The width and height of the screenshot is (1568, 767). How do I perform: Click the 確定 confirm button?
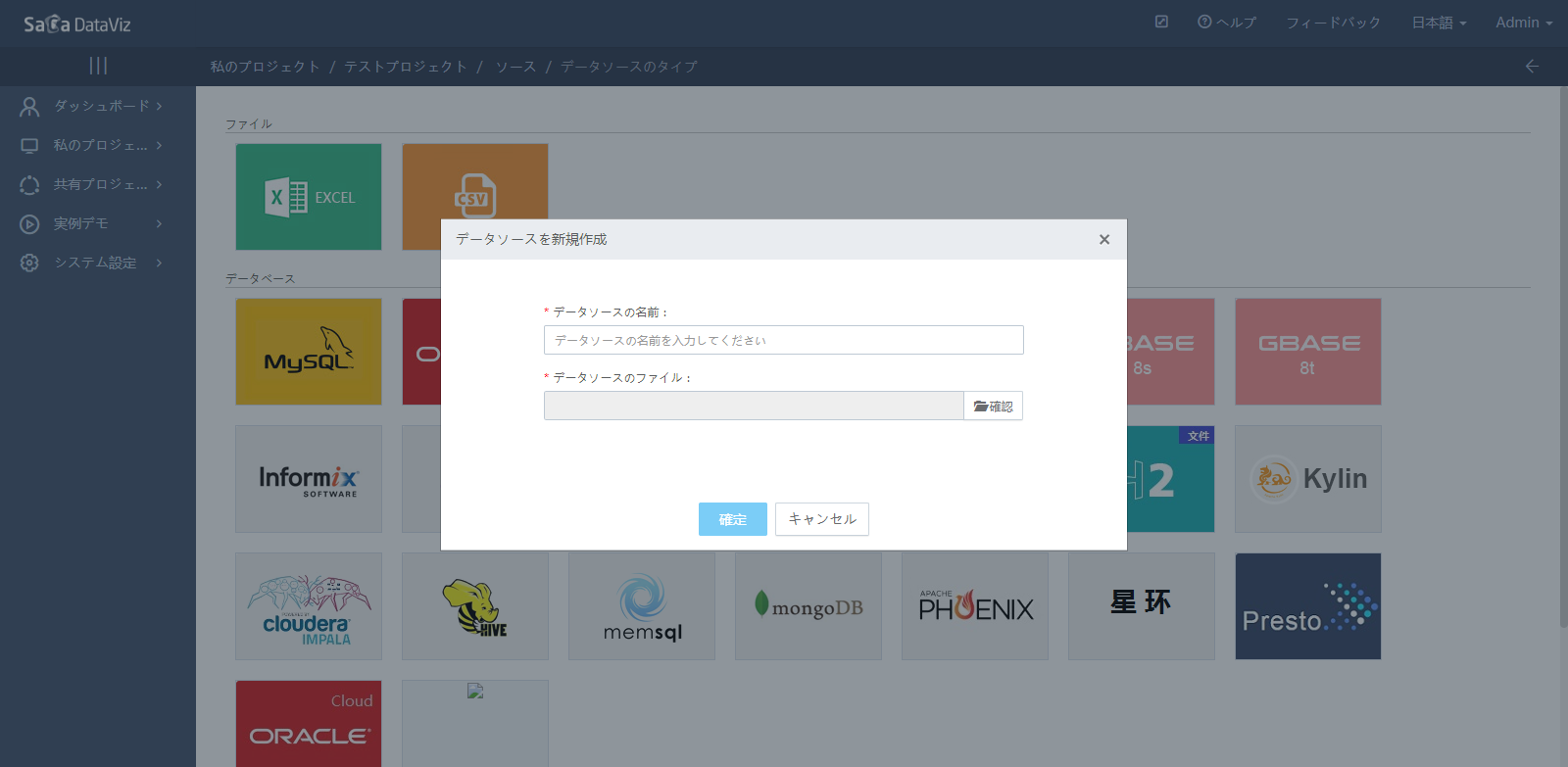point(733,519)
